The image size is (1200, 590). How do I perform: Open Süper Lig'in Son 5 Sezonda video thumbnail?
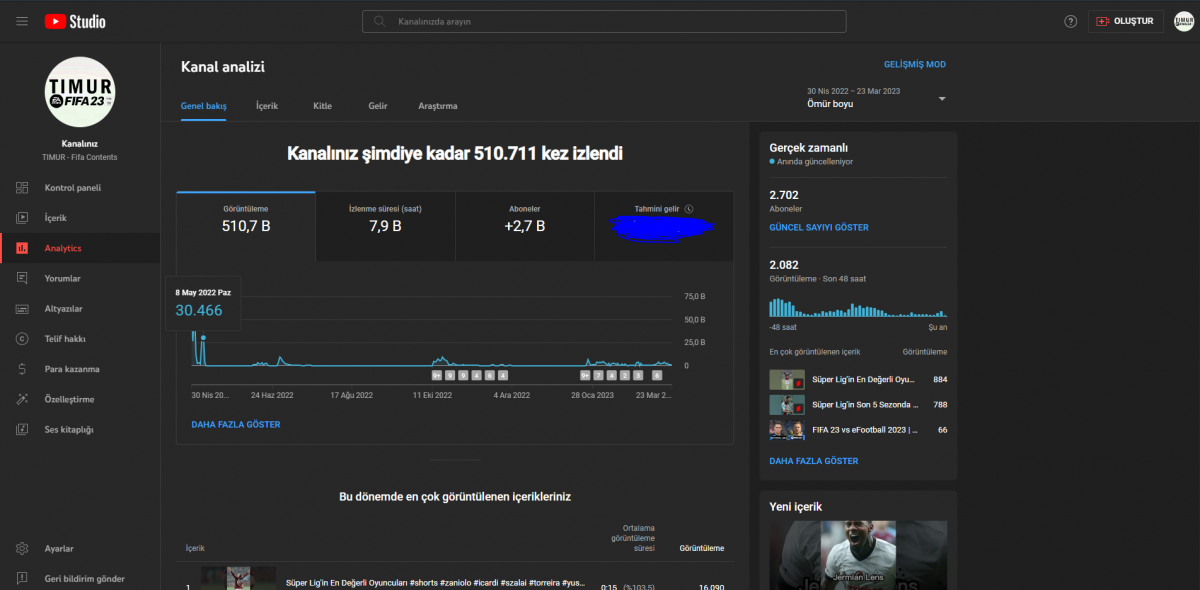[787, 405]
